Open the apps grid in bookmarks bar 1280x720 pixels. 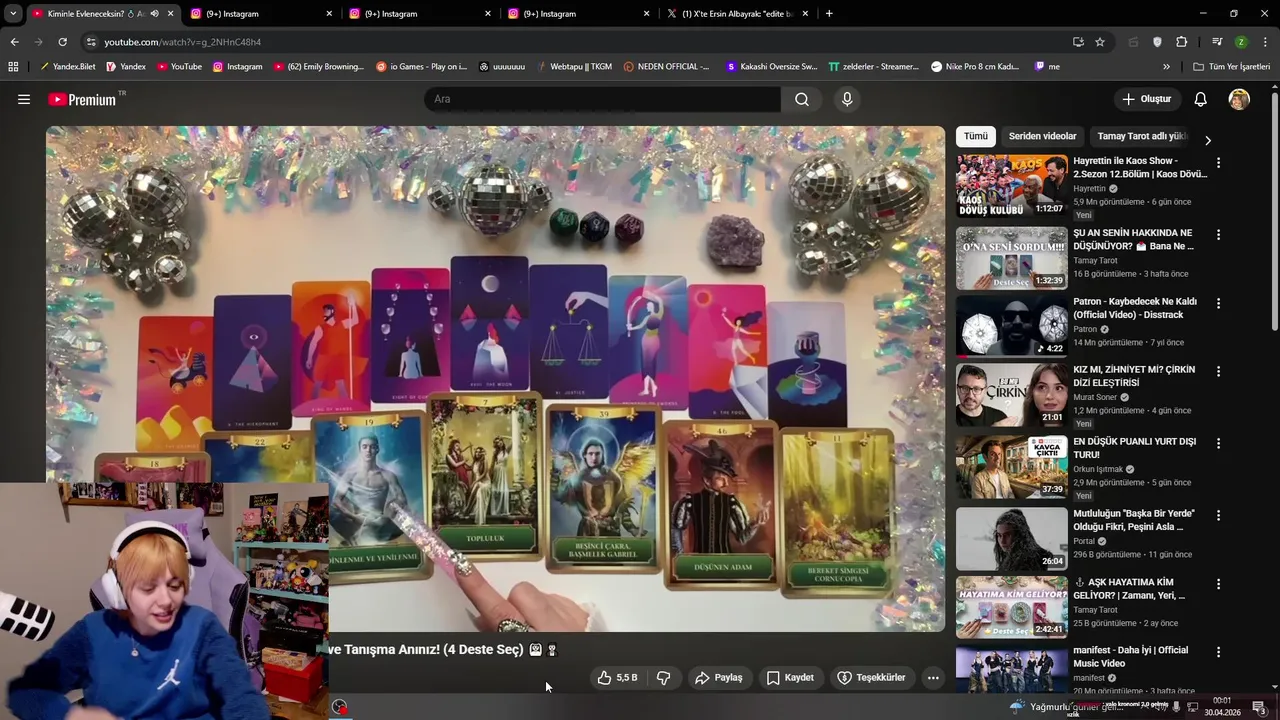[13, 67]
